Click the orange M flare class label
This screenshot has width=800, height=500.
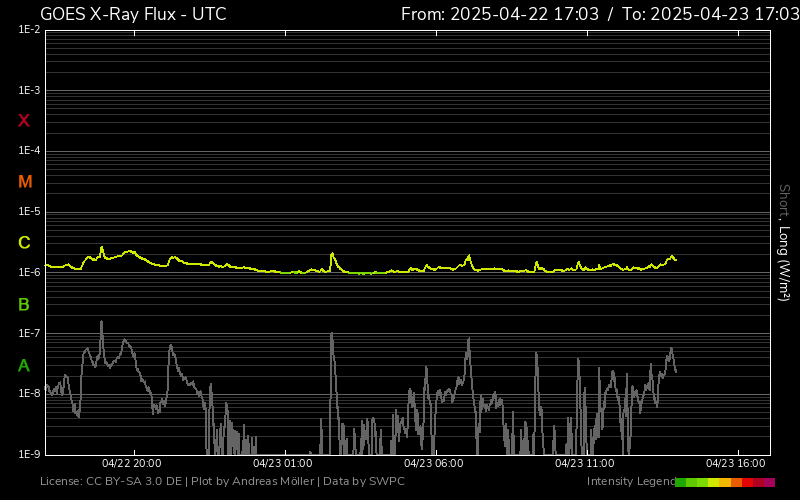(x=25, y=182)
